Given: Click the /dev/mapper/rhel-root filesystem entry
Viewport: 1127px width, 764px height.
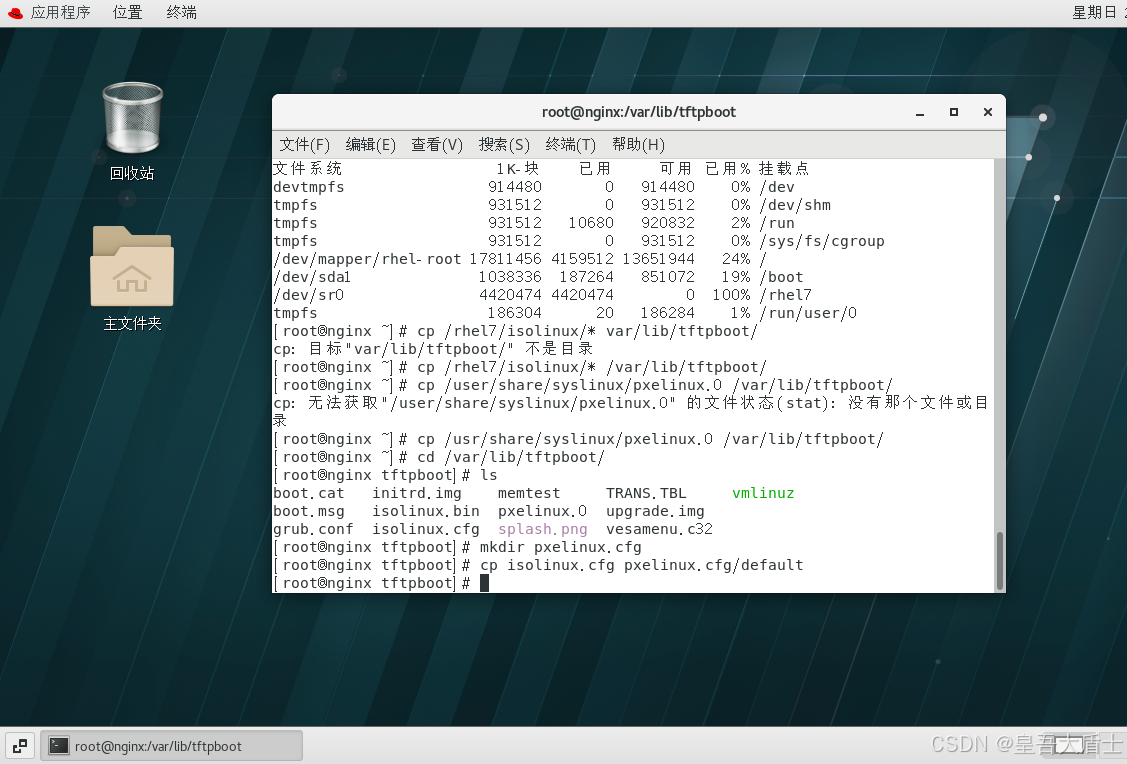Looking at the screenshot, I should [x=367, y=259].
